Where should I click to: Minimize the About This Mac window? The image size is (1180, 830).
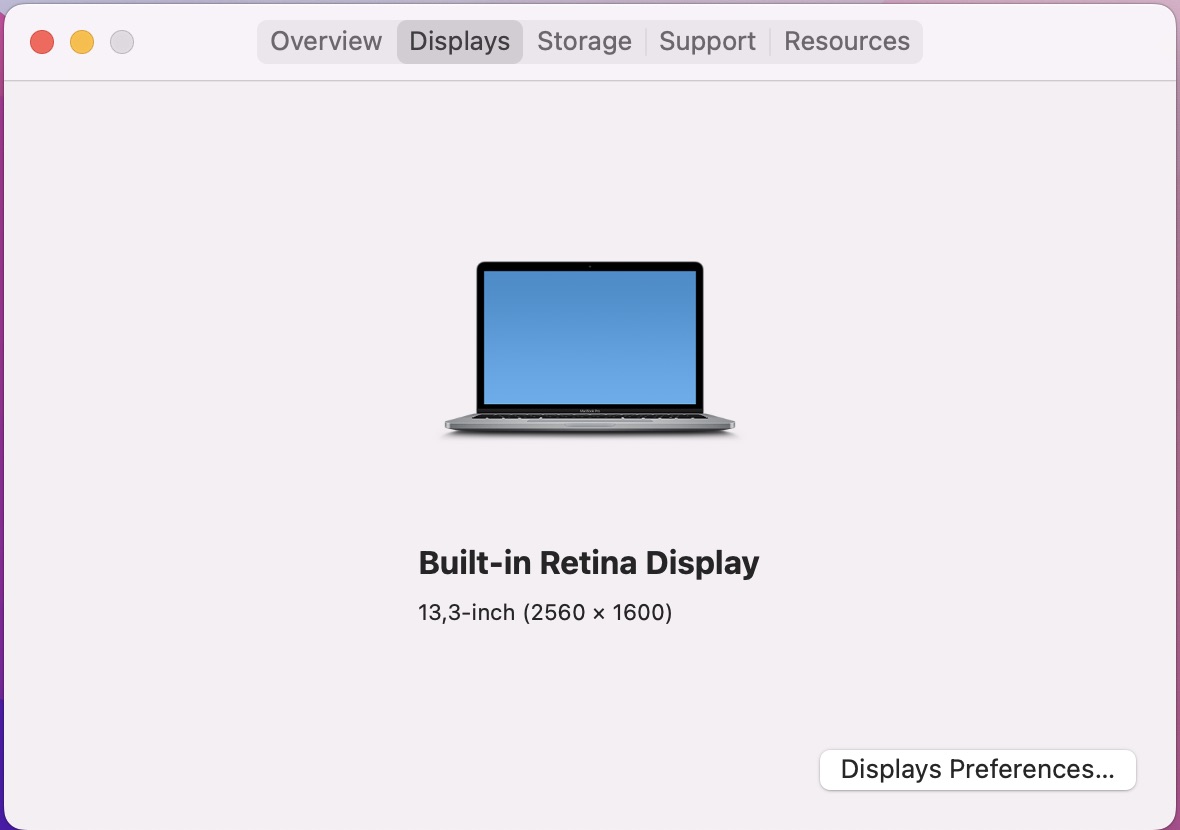pyautogui.click(x=82, y=42)
